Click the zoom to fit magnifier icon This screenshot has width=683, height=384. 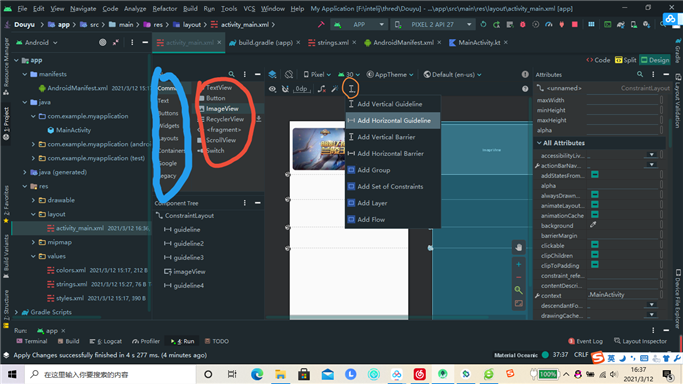pos(518,290)
